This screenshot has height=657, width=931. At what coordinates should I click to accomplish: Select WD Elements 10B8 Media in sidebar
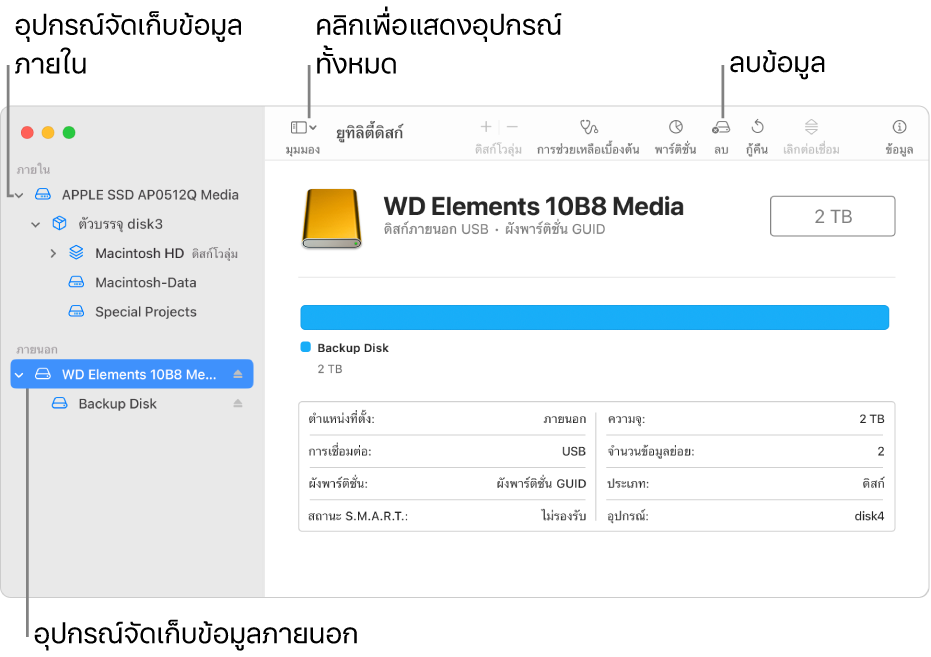(132, 374)
